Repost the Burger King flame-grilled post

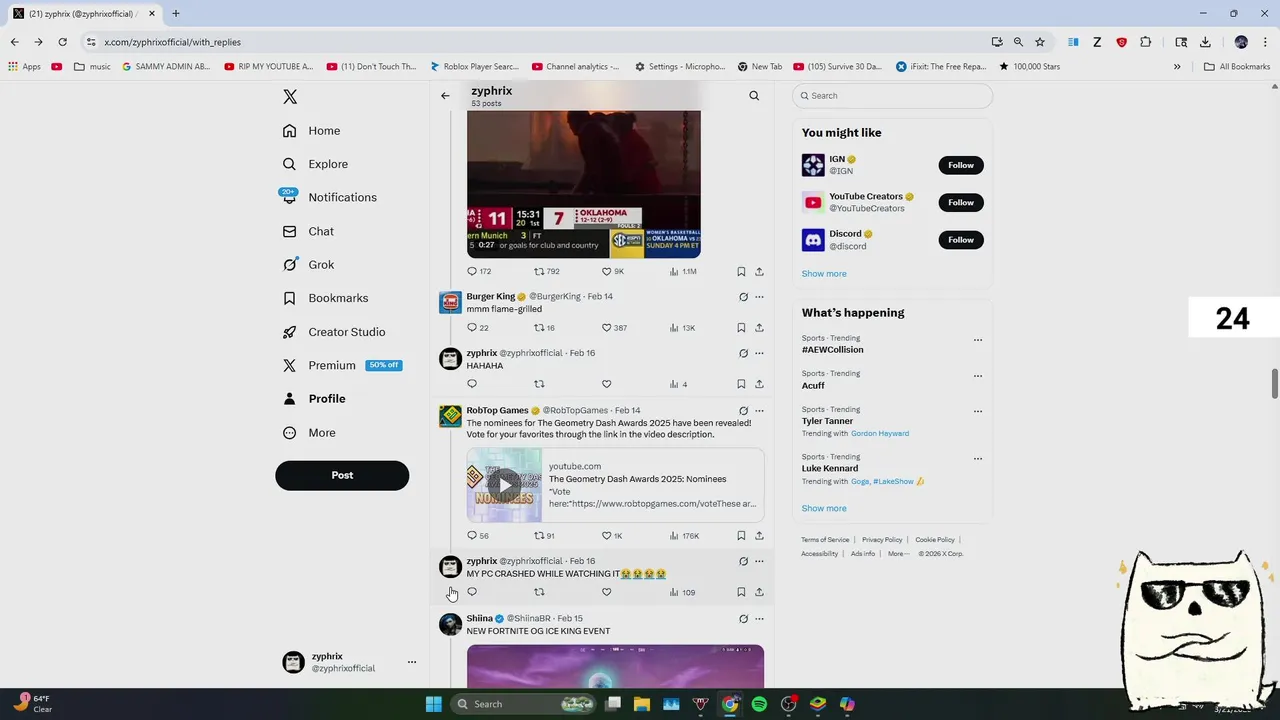point(539,328)
